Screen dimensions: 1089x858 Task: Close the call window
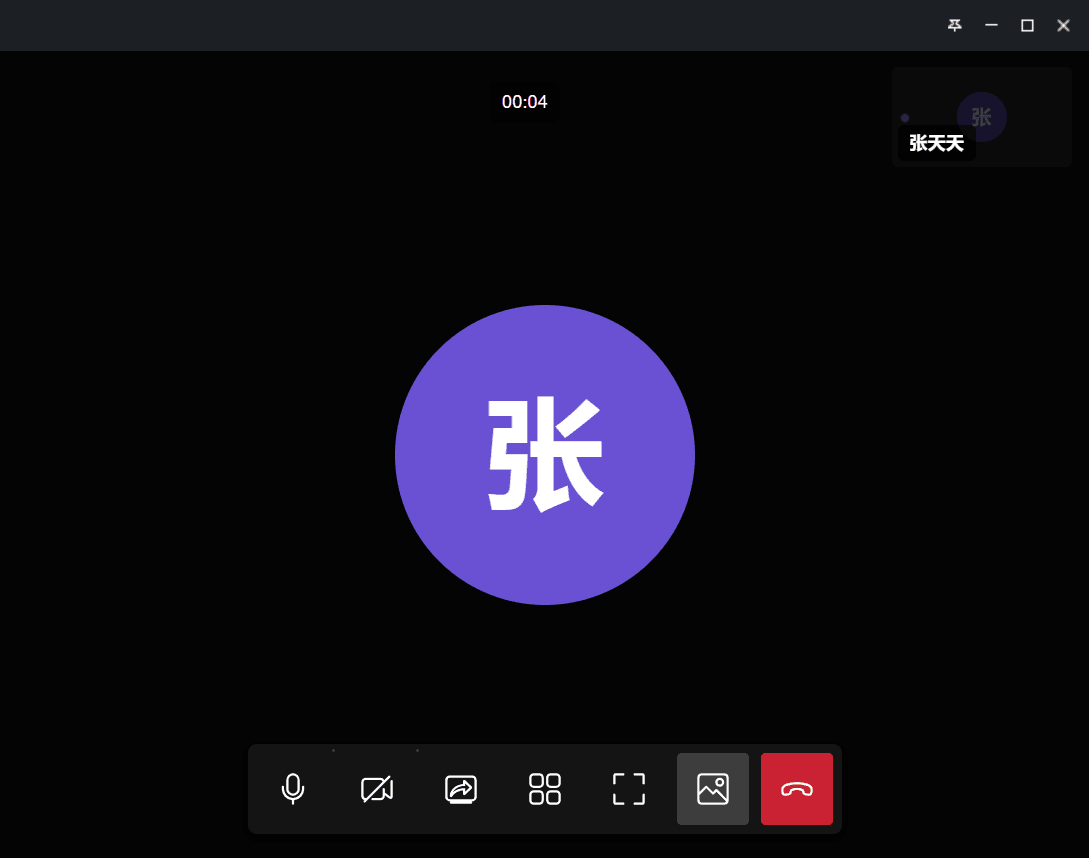tap(1063, 26)
